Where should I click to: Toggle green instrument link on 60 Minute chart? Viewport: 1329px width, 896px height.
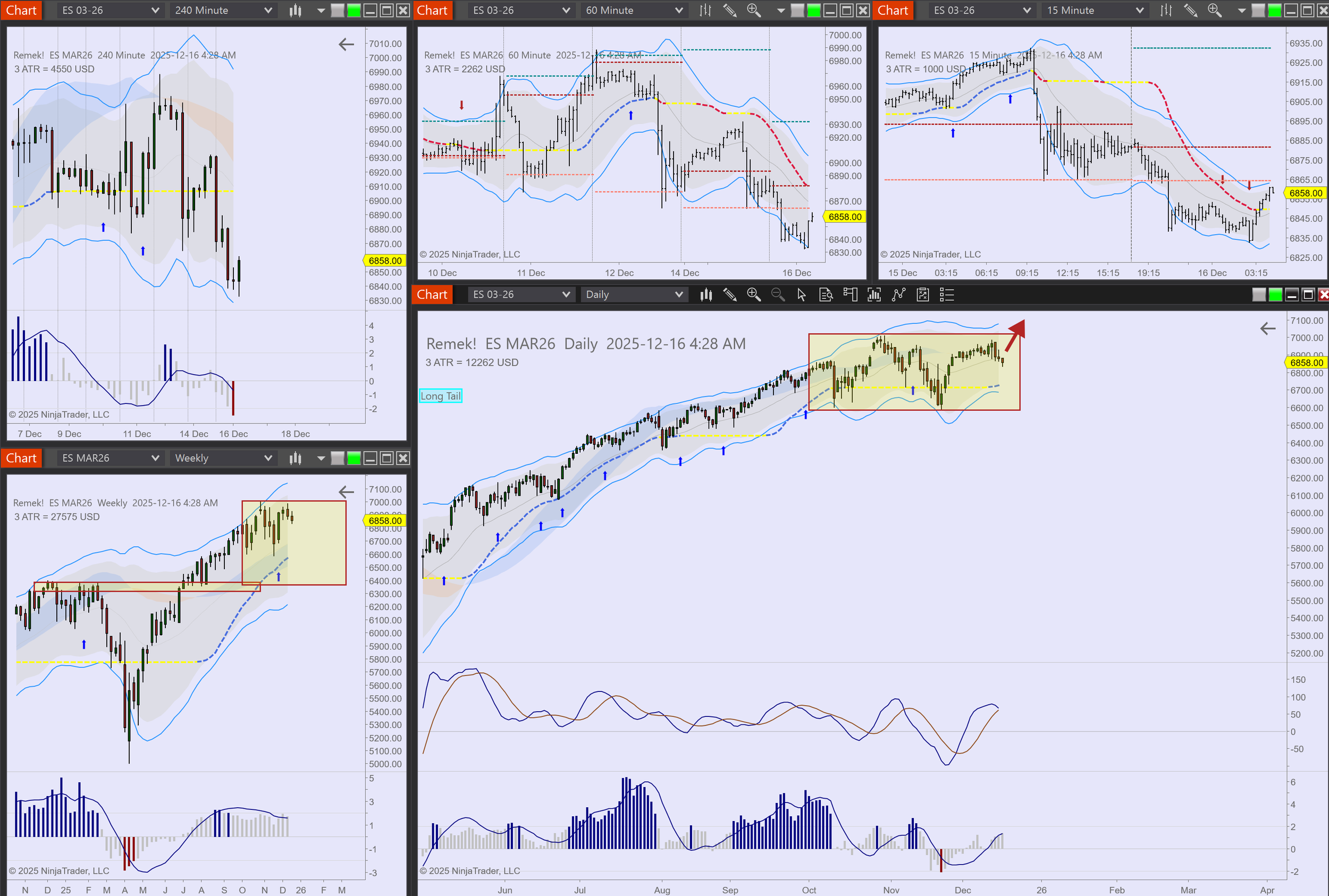(x=813, y=10)
